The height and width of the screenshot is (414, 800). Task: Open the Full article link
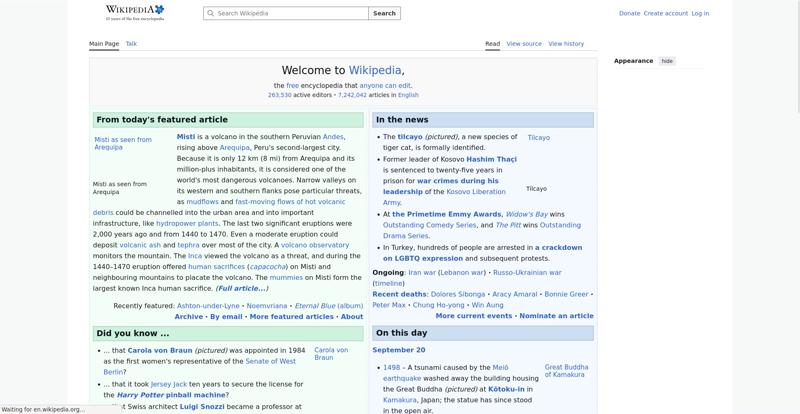[242, 288]
